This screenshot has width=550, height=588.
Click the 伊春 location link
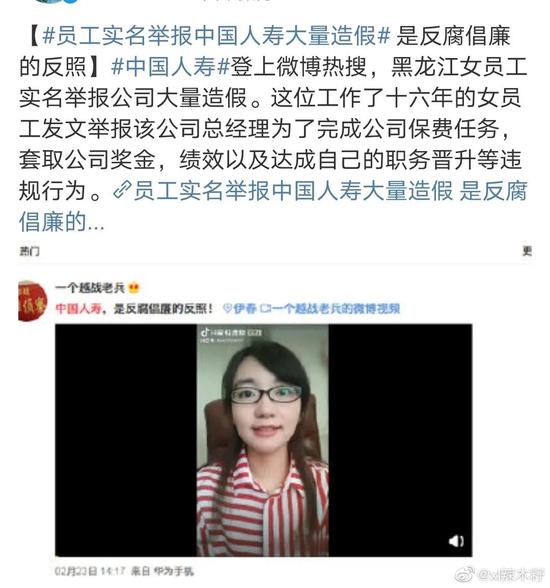tap(245, 308)
